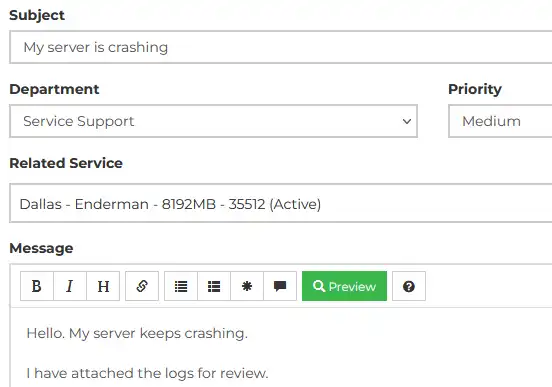Viewport: 552px width, 387px height.
Task: Click the asterisk code icon in toolbar
Action: tap(247, 286)
